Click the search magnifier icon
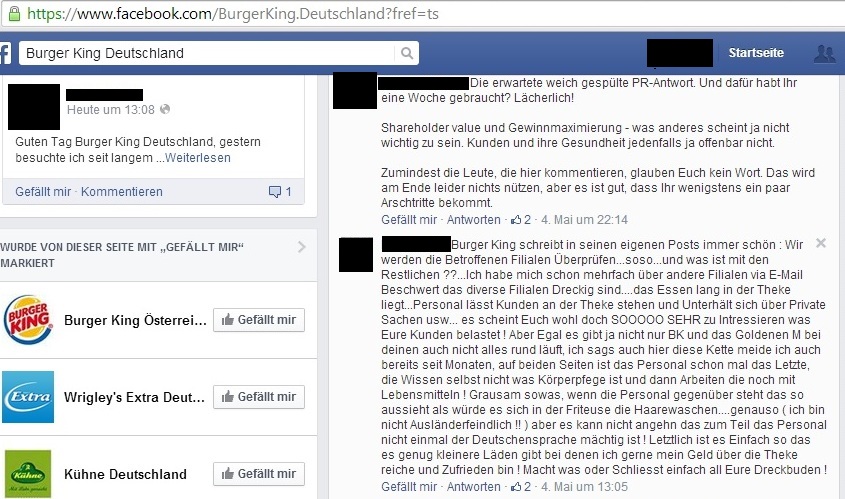The image size is (845, 499). (407, 53)
